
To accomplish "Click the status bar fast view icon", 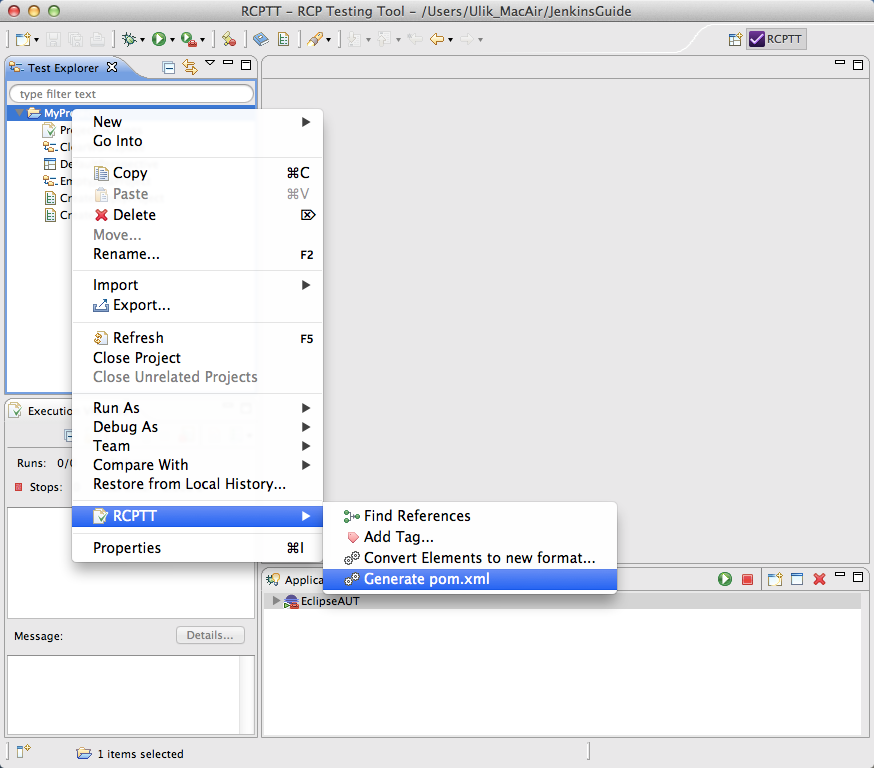I will [23, 751].
